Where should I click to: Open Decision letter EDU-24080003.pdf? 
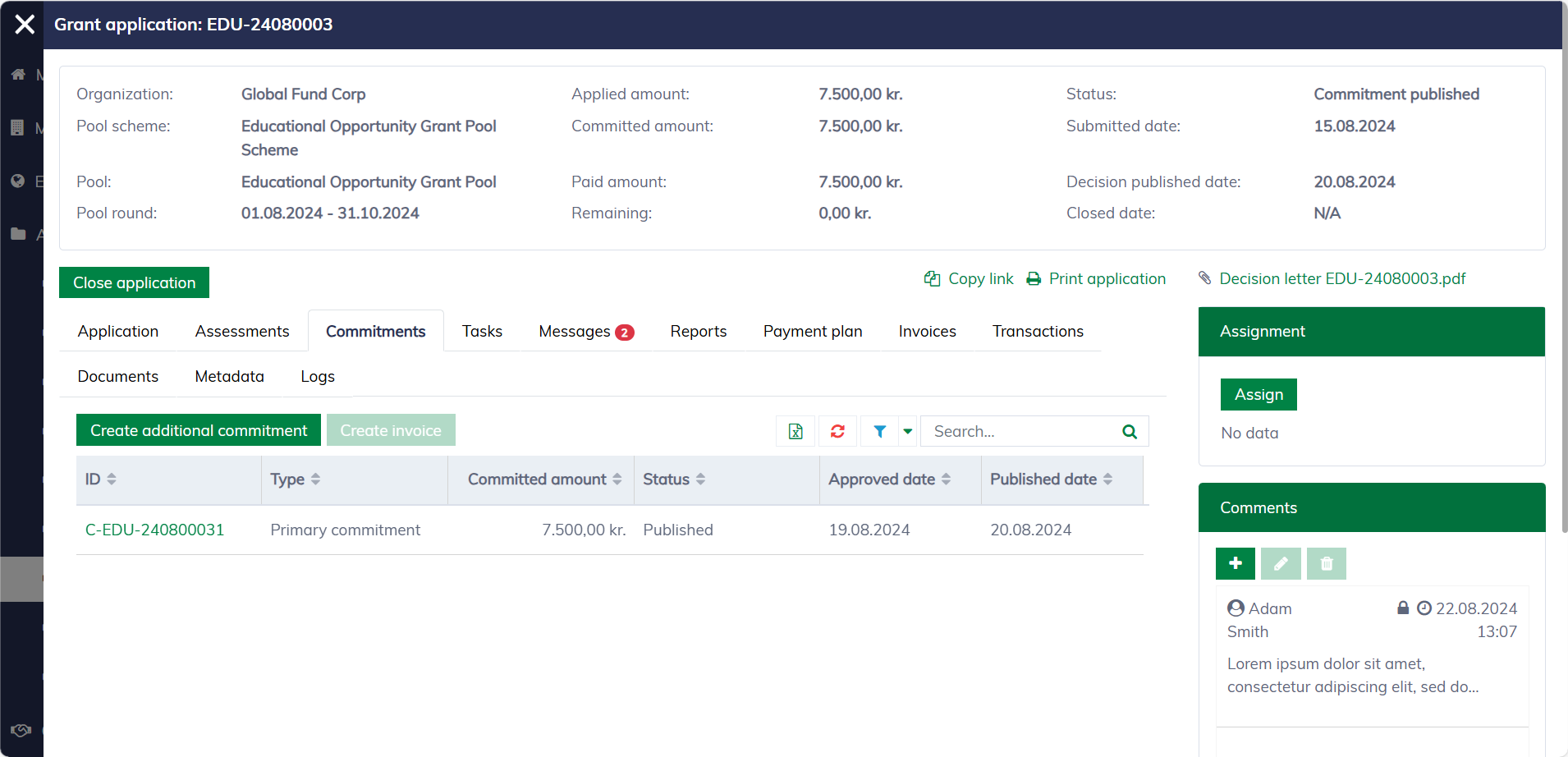coord(1341,279)
